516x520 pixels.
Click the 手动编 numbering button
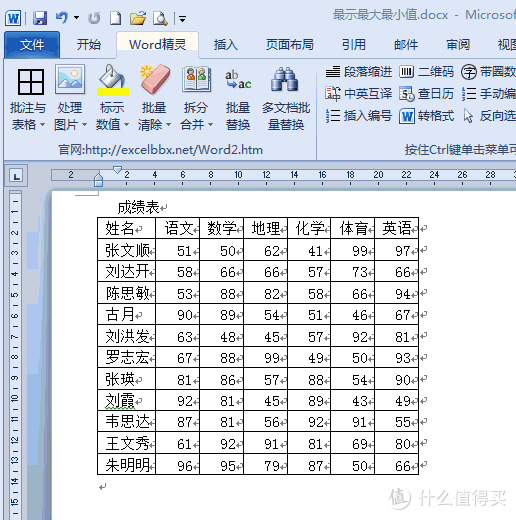(488, 94)
